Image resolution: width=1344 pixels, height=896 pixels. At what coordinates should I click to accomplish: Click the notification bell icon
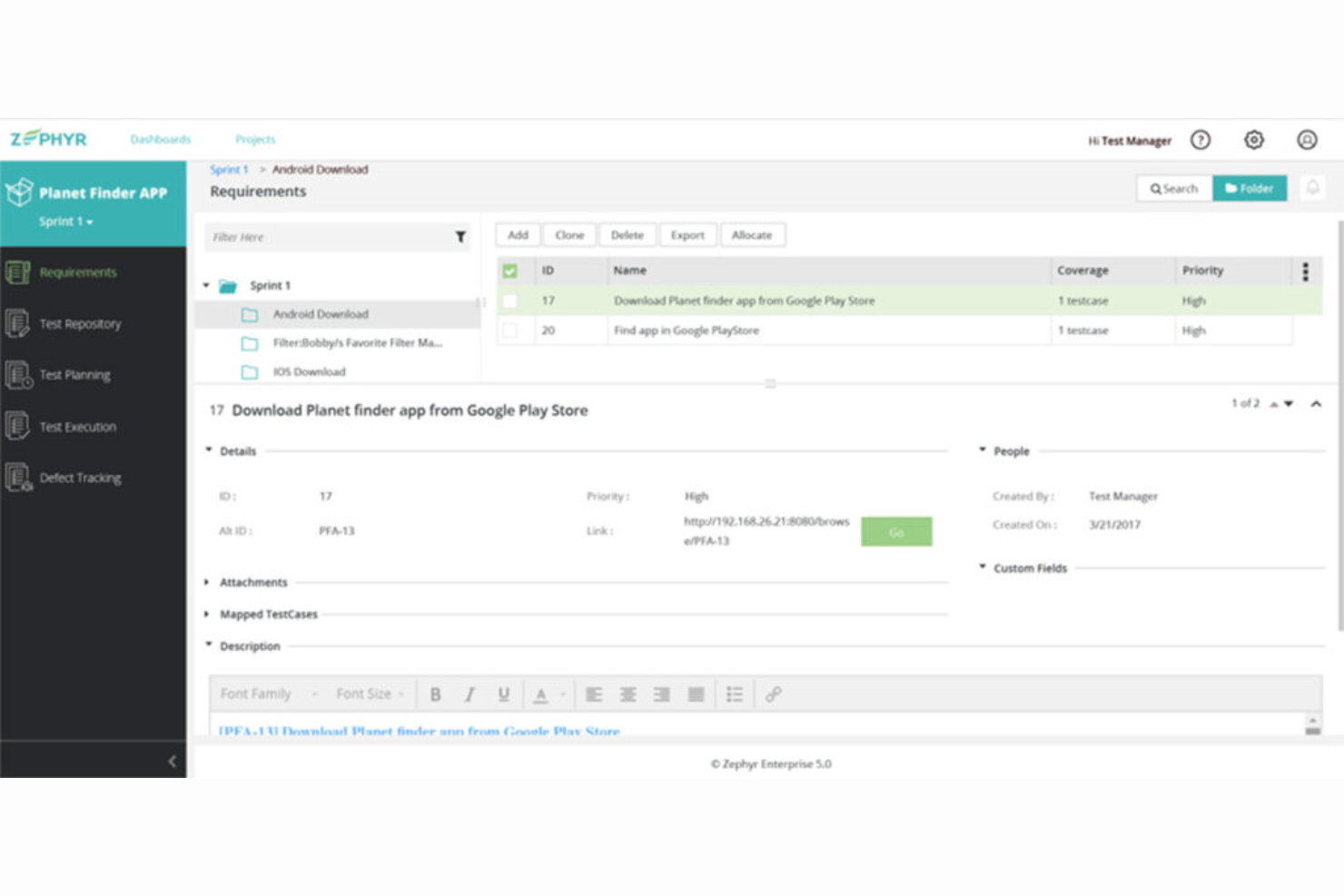coord(1313,187)
